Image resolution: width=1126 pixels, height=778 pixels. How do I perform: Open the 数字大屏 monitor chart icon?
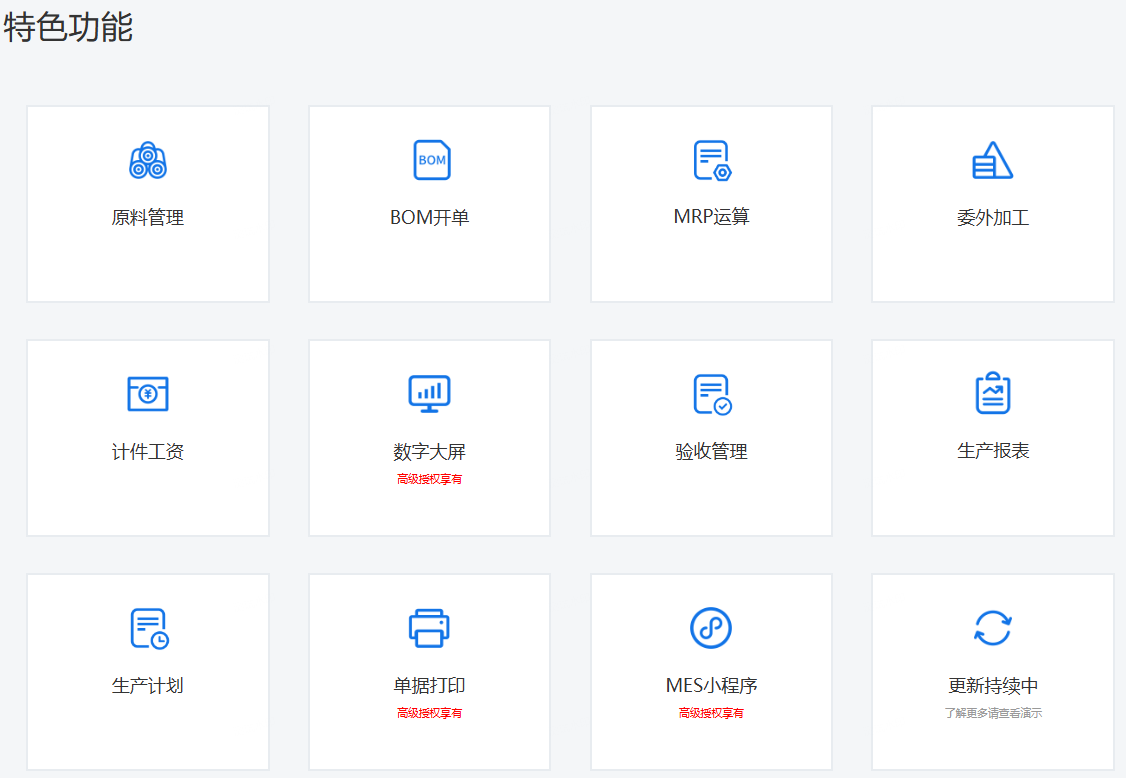point(429,394)
